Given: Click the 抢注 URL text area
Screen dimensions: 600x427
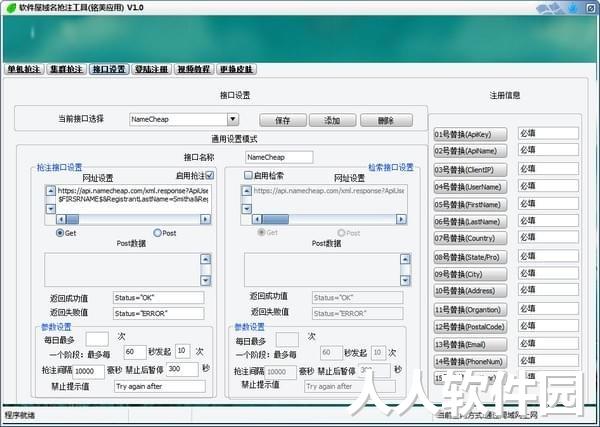Looking at the screenshot, I should click(x=132, y=200).
